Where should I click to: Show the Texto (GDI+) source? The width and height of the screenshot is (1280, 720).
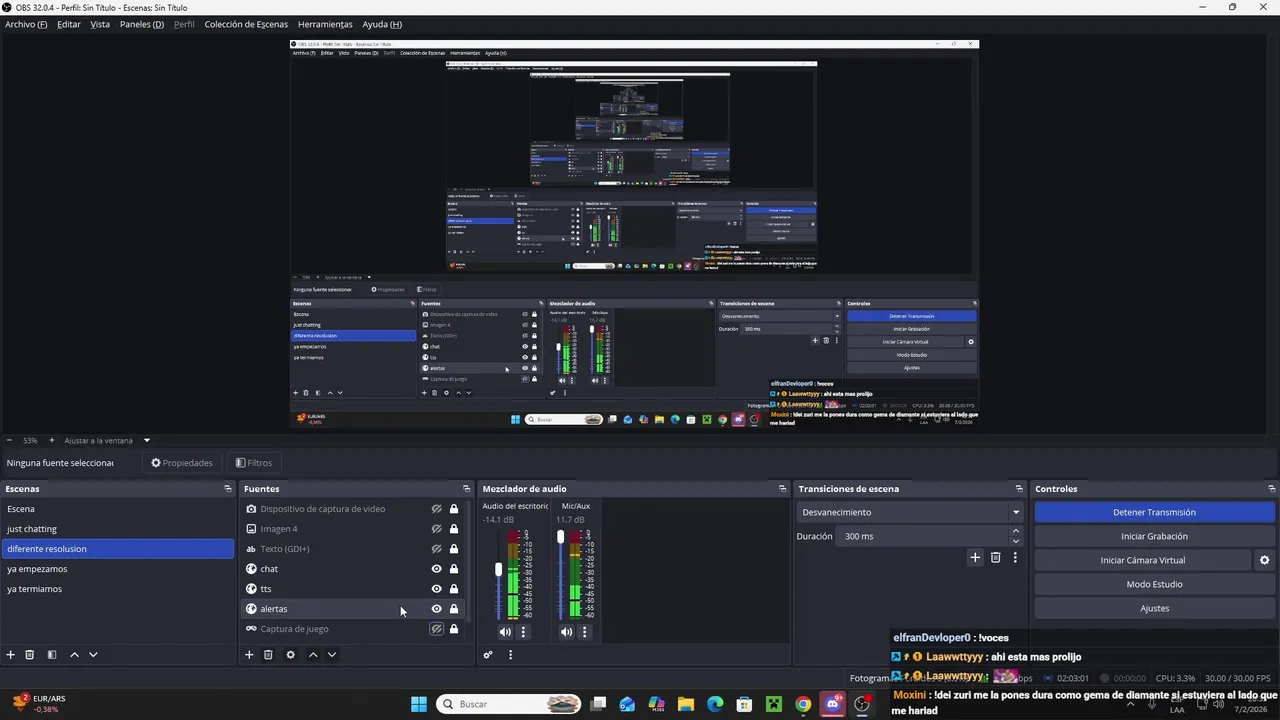[x=436, y=549]
